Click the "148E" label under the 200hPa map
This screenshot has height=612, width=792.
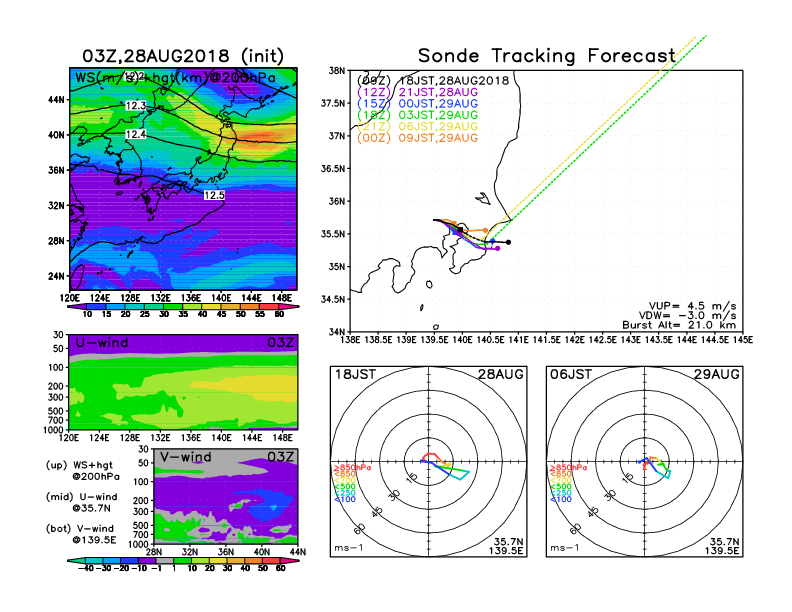(x=282, y=298)
